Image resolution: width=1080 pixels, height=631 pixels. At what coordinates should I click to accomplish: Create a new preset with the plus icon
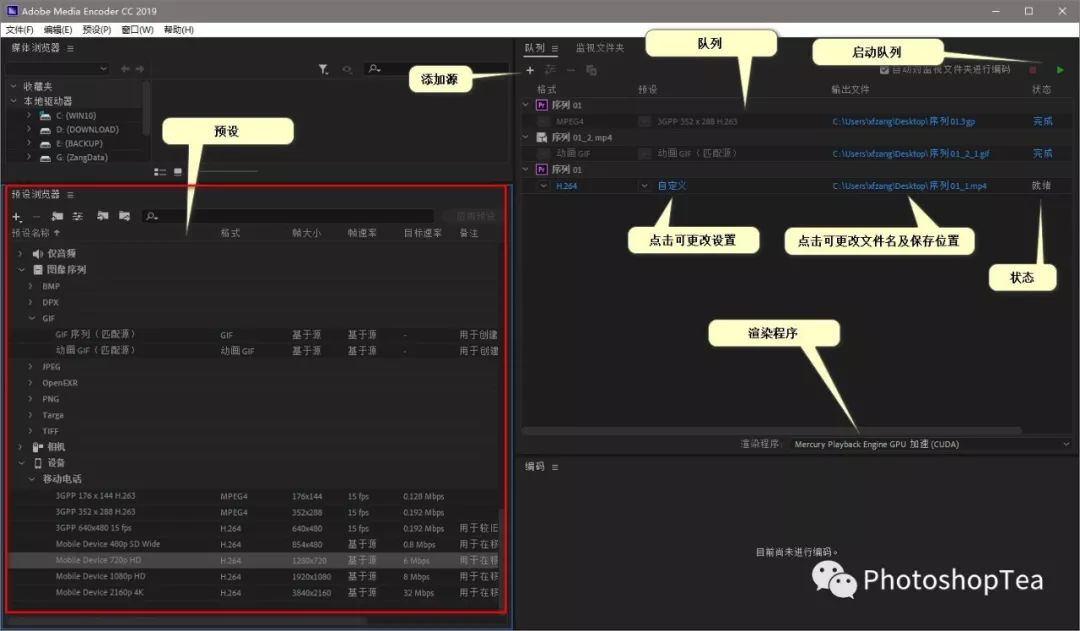[17, 217]
